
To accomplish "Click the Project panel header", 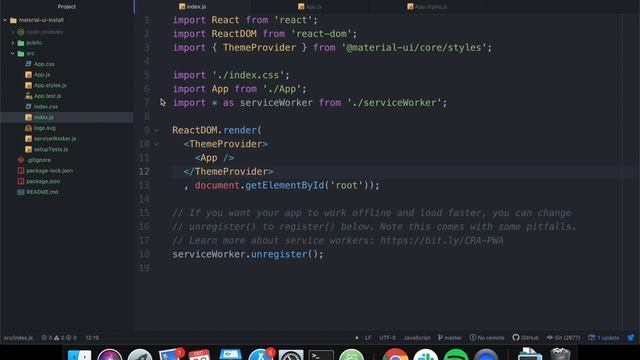I will [x=67, y=7].
